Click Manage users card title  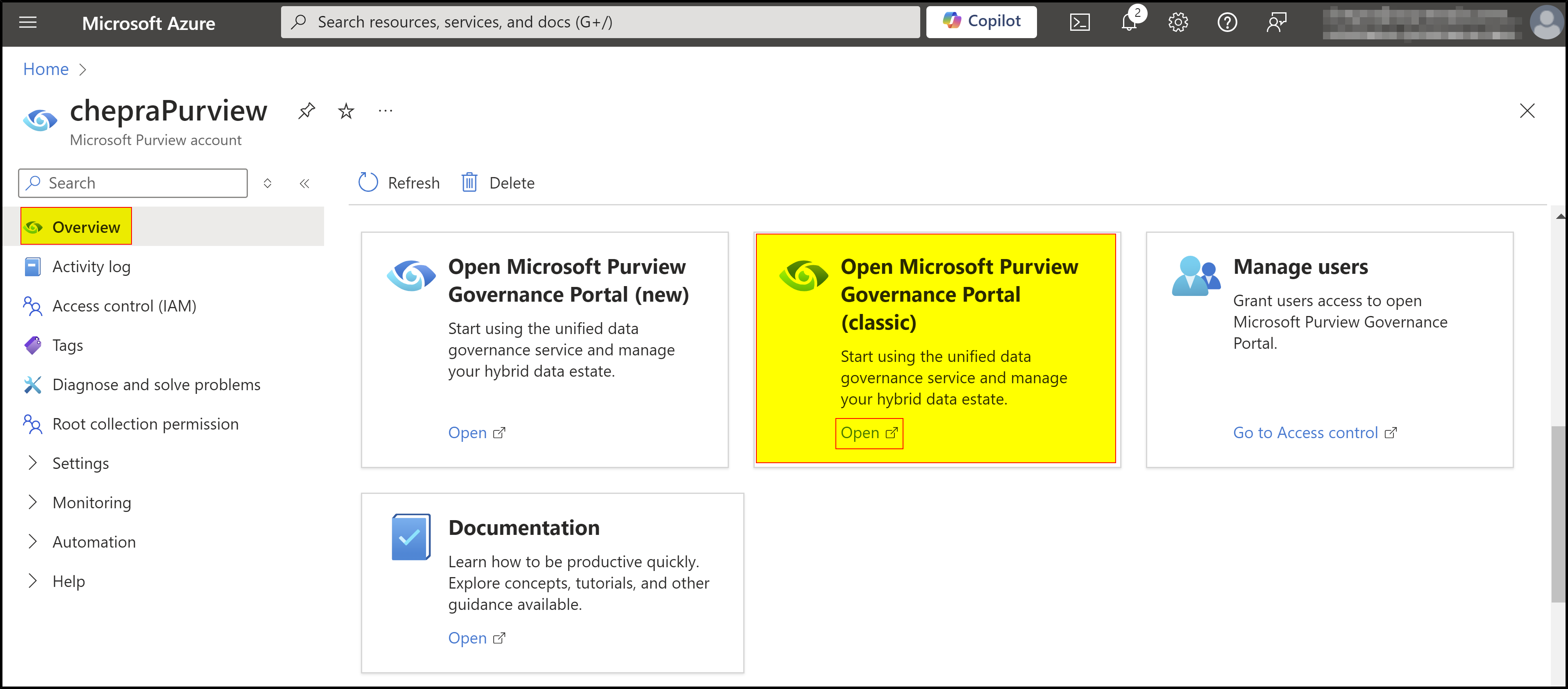[x=1301, y=266]
